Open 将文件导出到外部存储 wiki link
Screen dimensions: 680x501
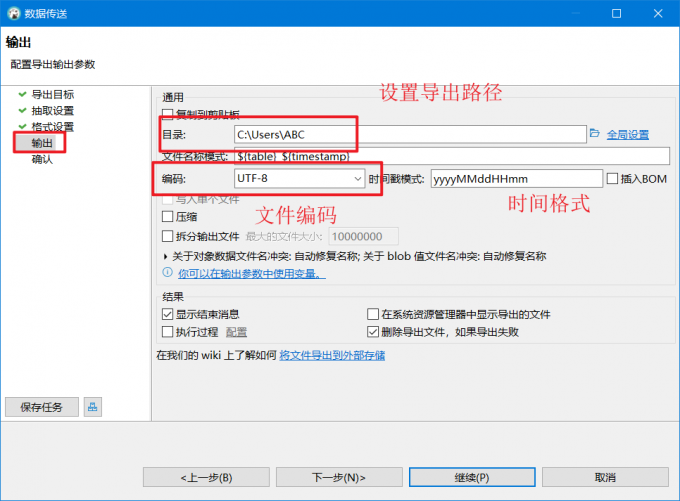coord(332,355)
